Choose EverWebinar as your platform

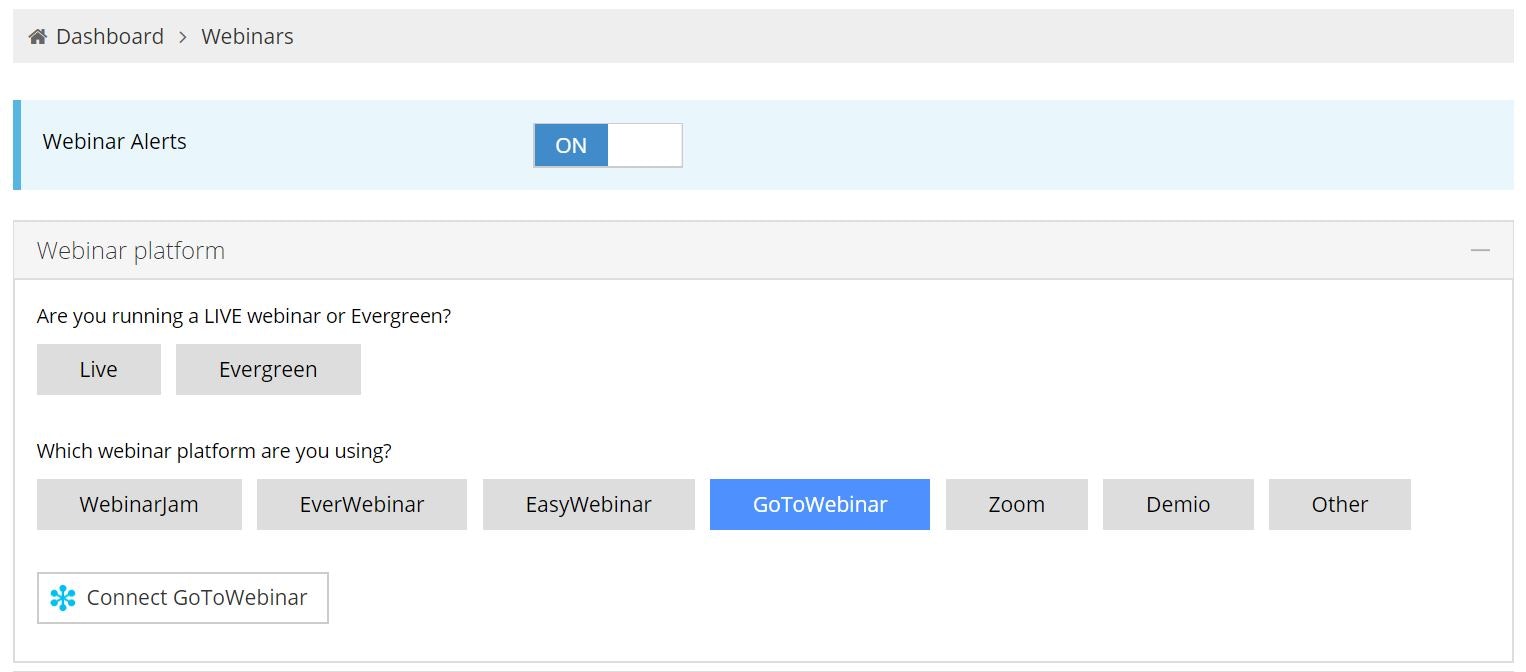tap(362, 504)
